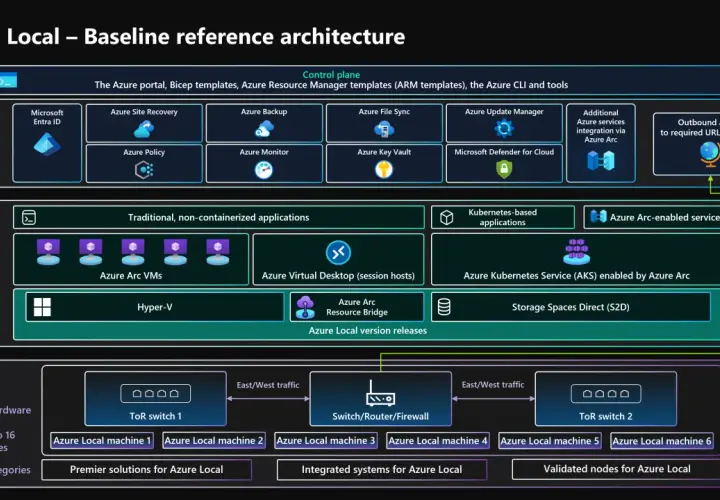Click the ToR switch 1 ports icon
The height and width of the screenshot is (500, 720).
point(155,393)
